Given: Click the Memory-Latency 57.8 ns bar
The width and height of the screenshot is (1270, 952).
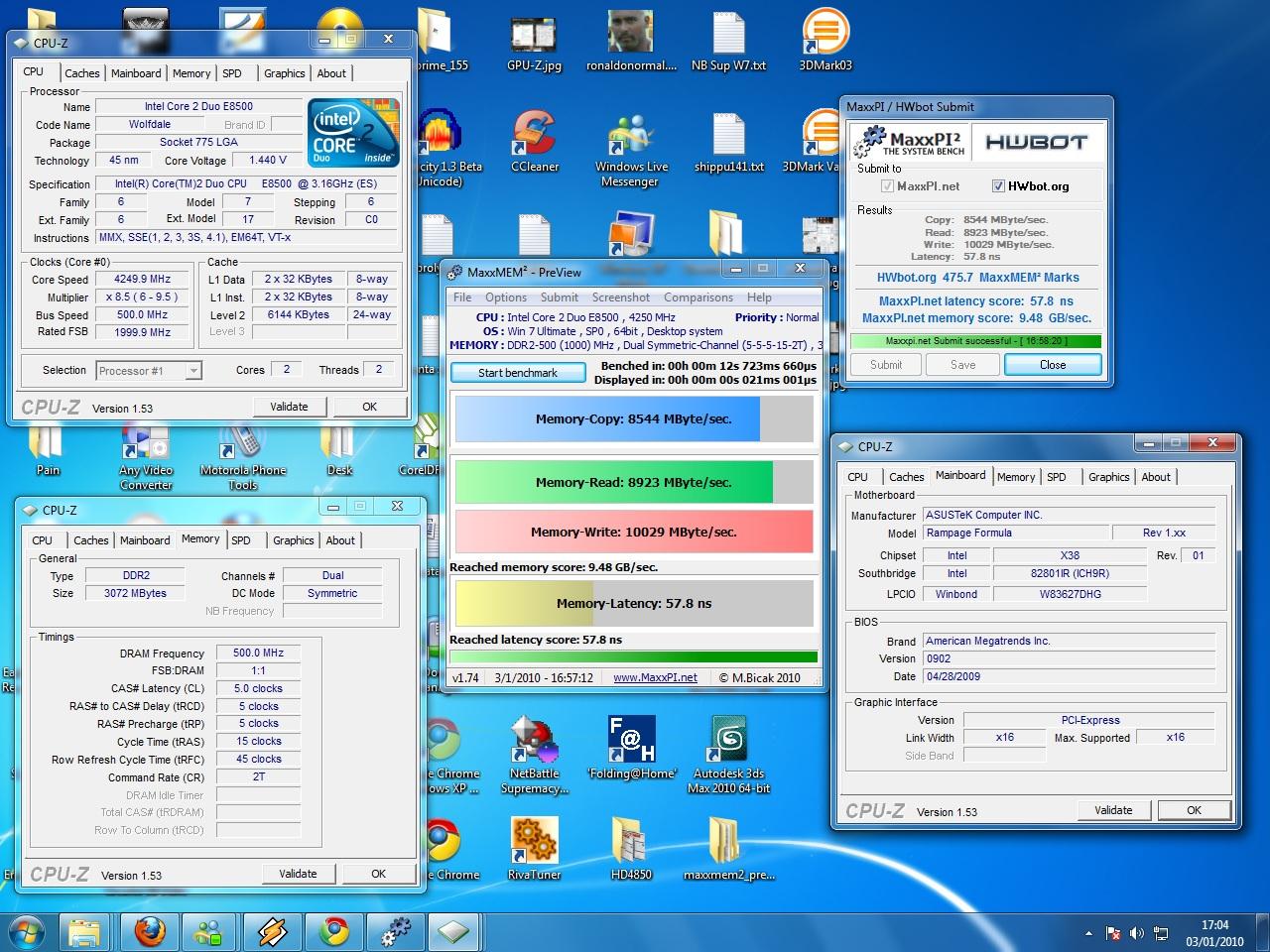Looking at the screenshot, I should pos(634,603).
